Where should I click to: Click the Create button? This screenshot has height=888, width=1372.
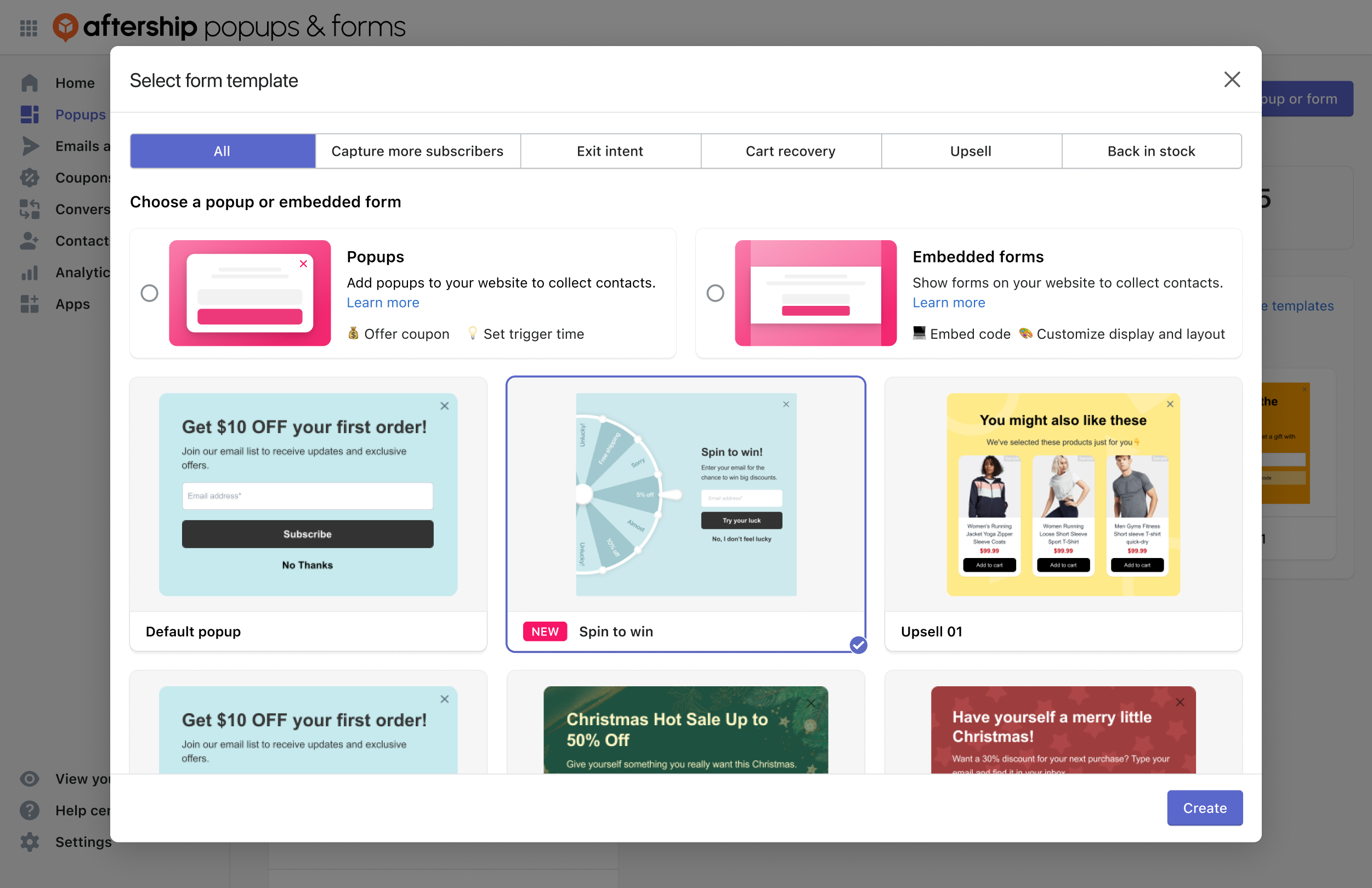(x=1204, y=808)
